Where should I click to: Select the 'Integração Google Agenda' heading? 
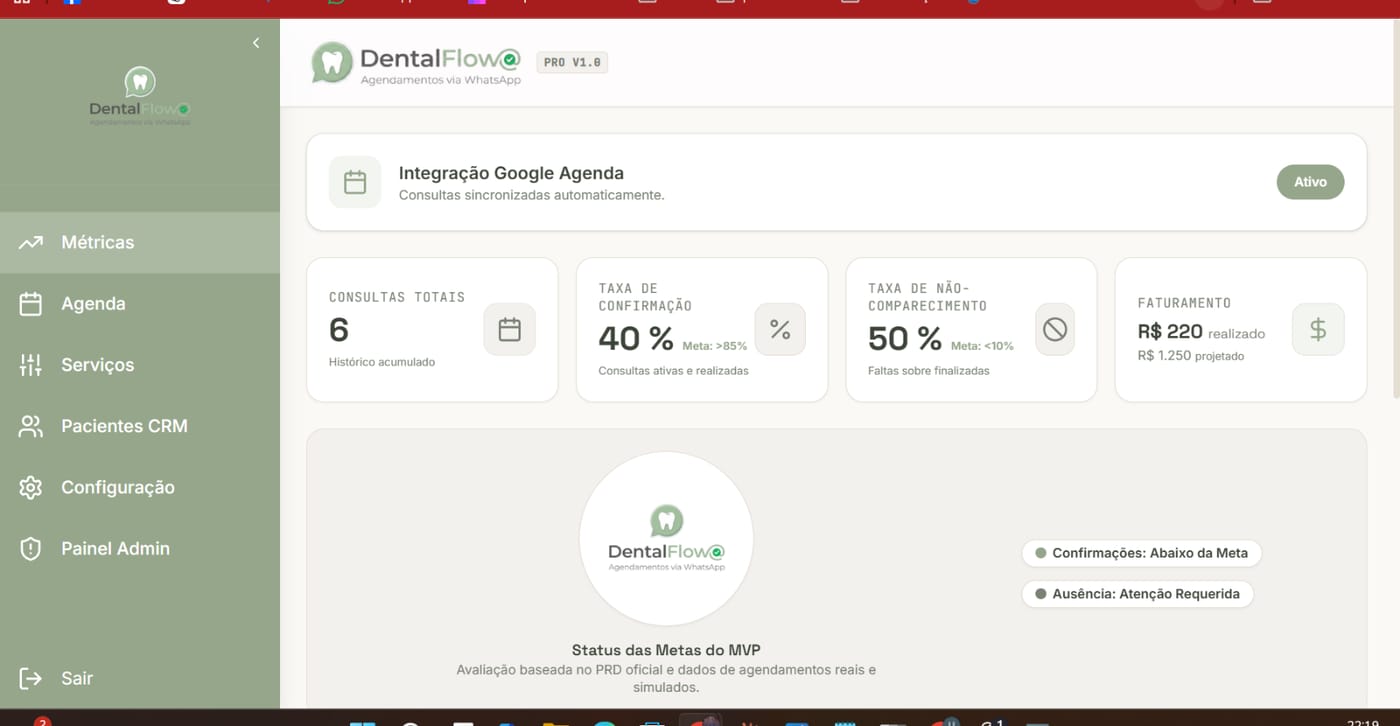pyautogui.click(x=511, y=173)
